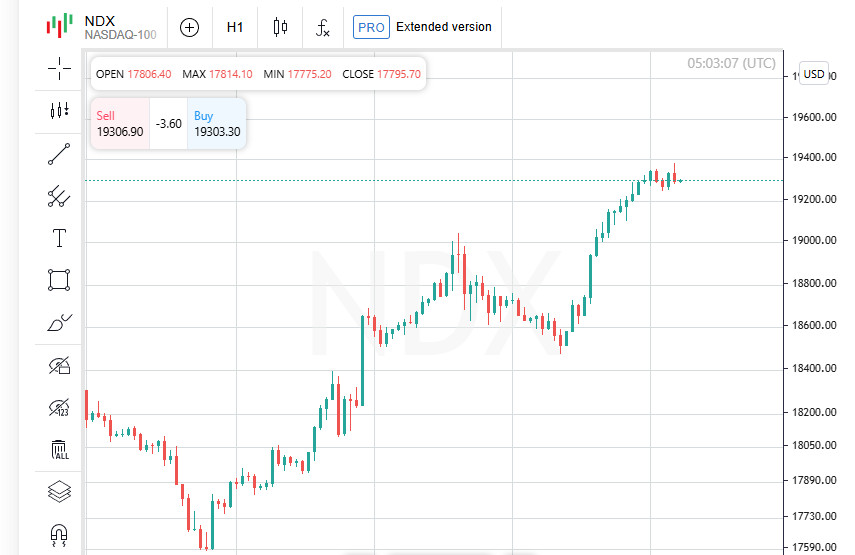This screenshot has height=555, width=855.
Task: Pick the rectangle shape tool
Action: pyautogui.click(x=59, y=280)
